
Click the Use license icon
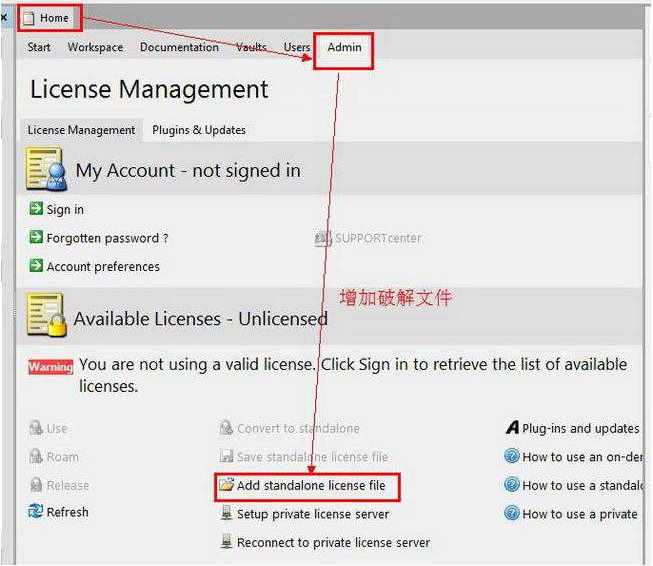tap(36, 427)
